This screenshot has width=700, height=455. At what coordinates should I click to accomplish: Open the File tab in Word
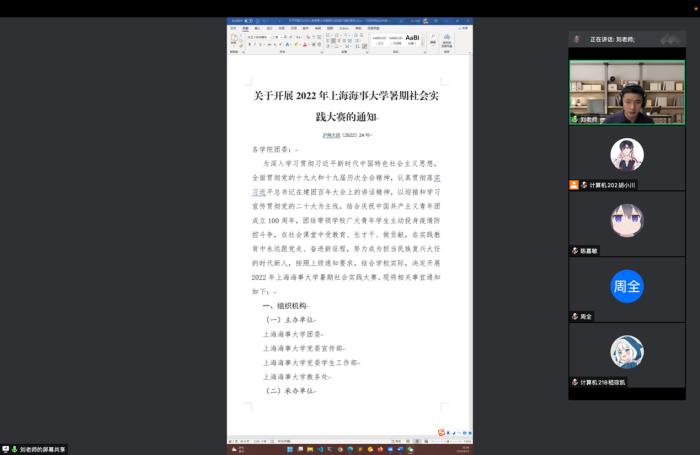pos(233,28)
